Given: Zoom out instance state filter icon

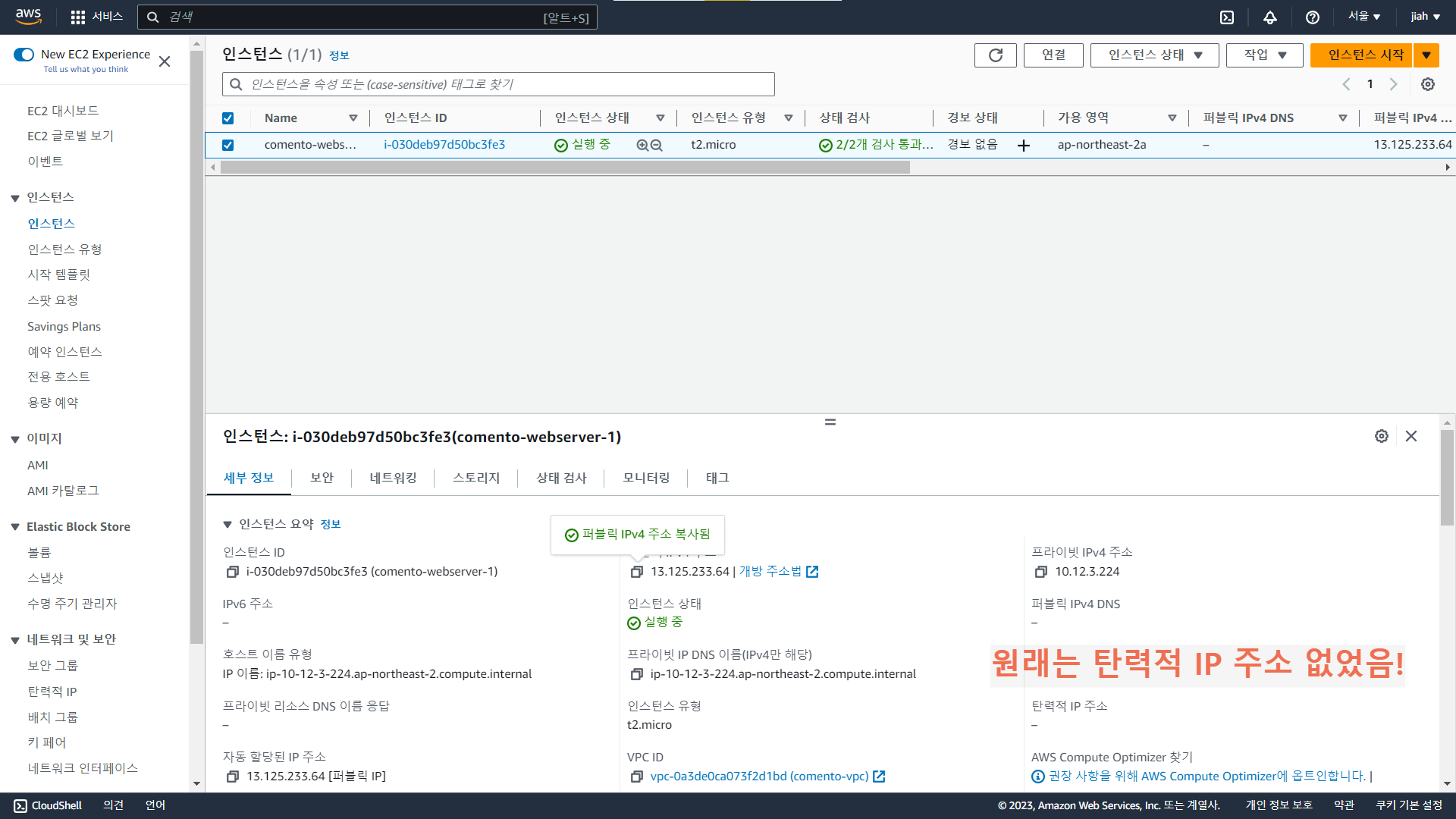Looking at the screenshot, I should tap(657, 145).
